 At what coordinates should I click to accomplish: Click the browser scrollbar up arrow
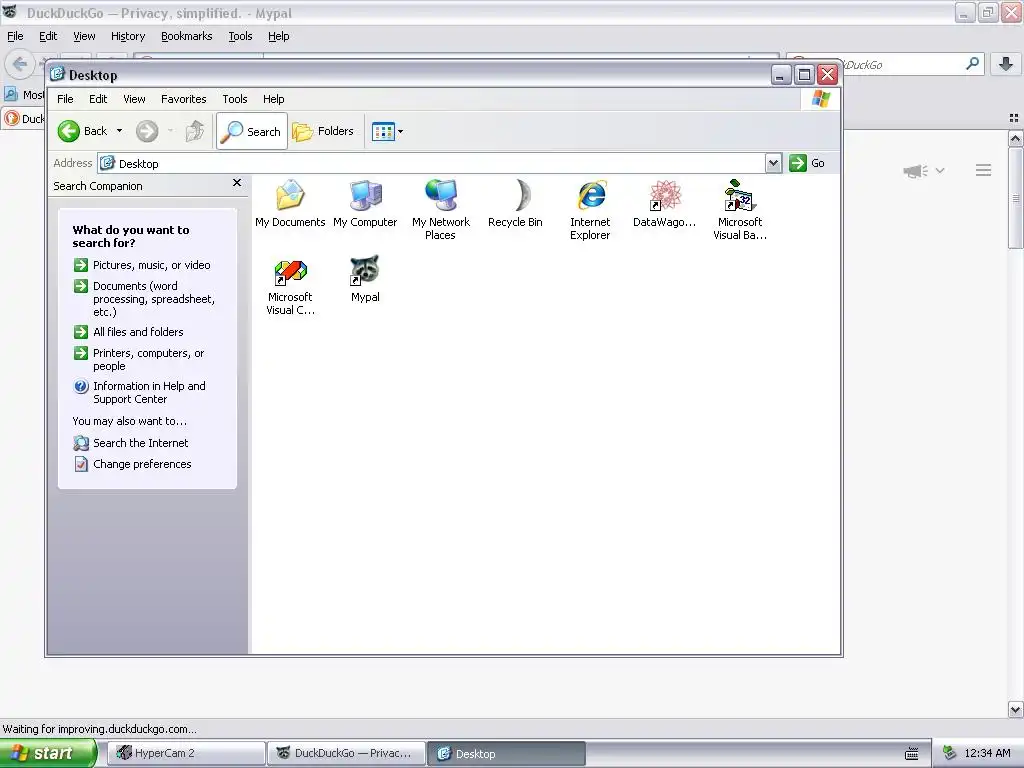click(1015, 138)
